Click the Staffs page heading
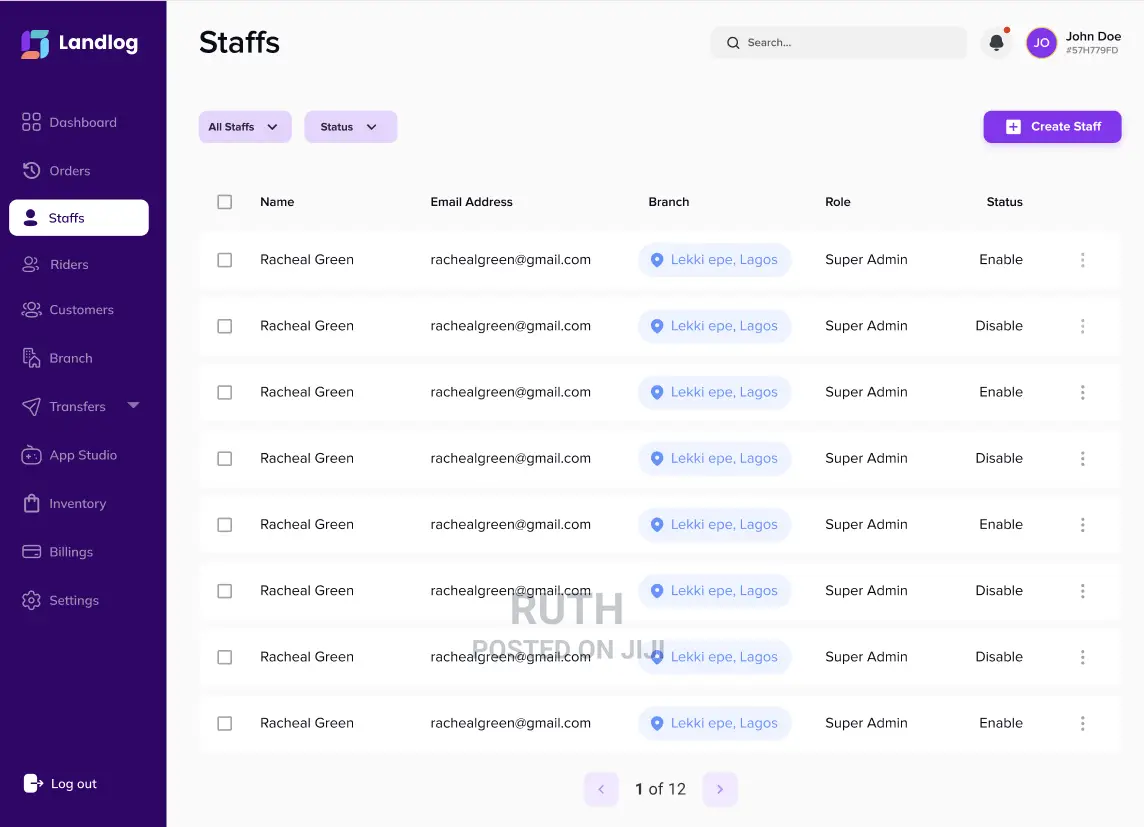The image size is (1144, 827). 239,42
